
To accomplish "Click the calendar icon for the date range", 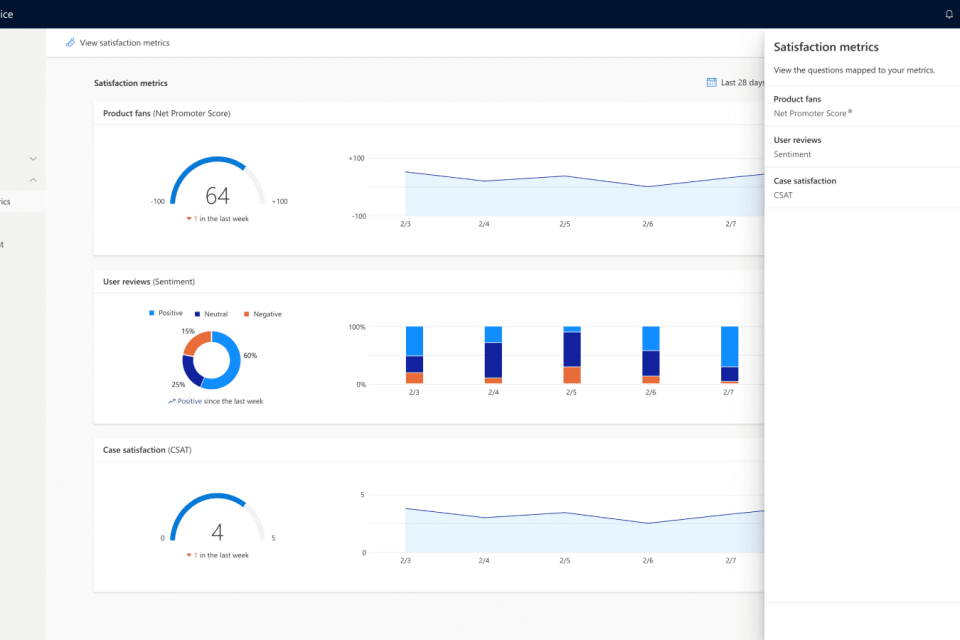I will click(x=712, y=83).
